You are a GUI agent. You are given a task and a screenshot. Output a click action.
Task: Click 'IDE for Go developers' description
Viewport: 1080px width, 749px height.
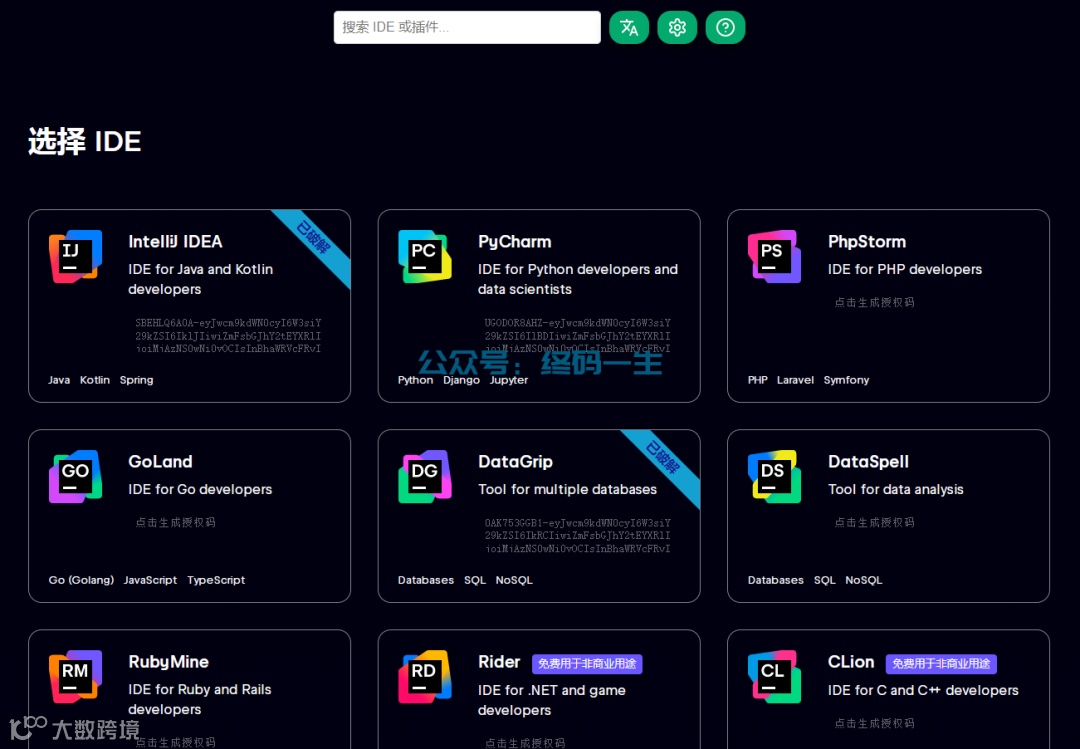coord(200,489)
